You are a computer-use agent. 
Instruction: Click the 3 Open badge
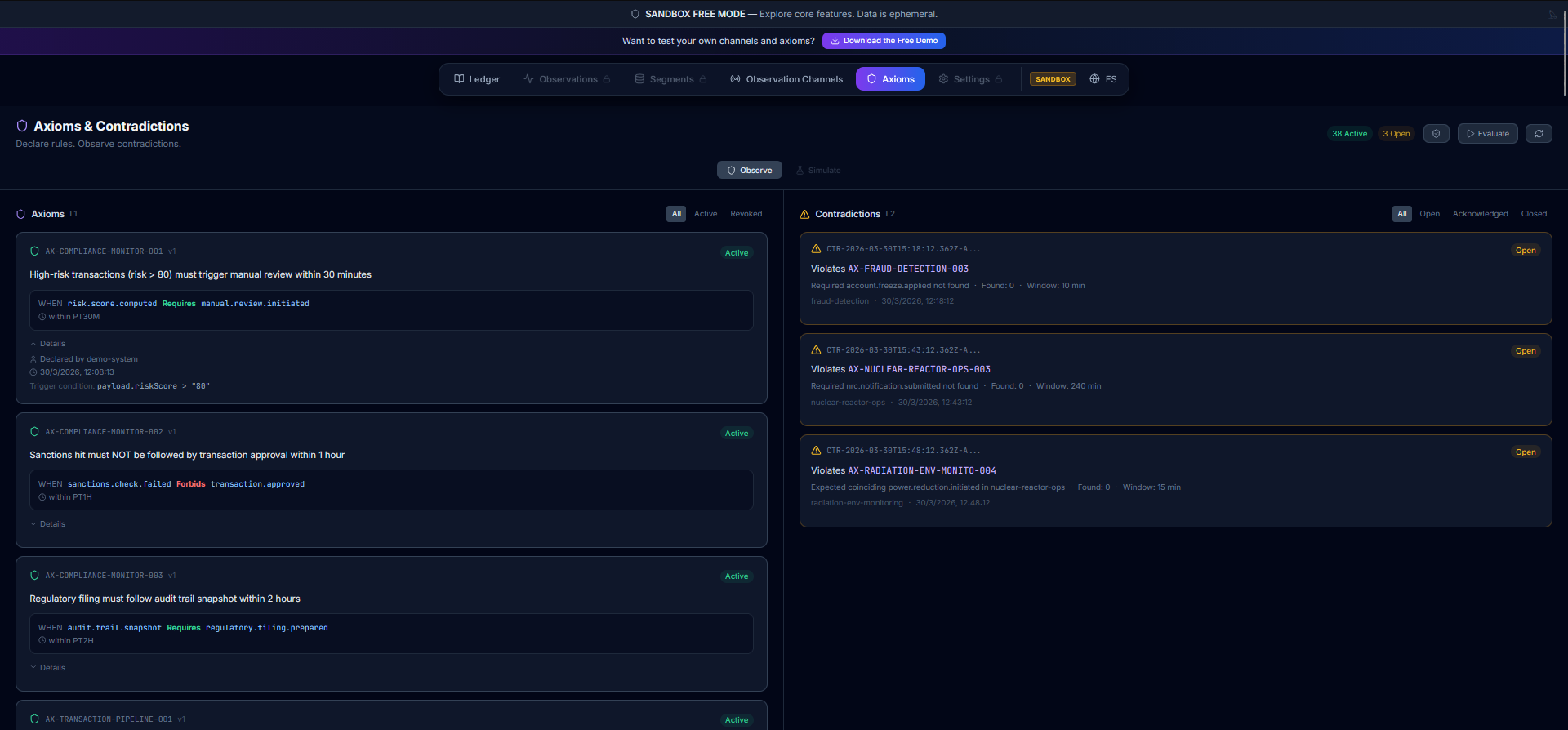1396,134
